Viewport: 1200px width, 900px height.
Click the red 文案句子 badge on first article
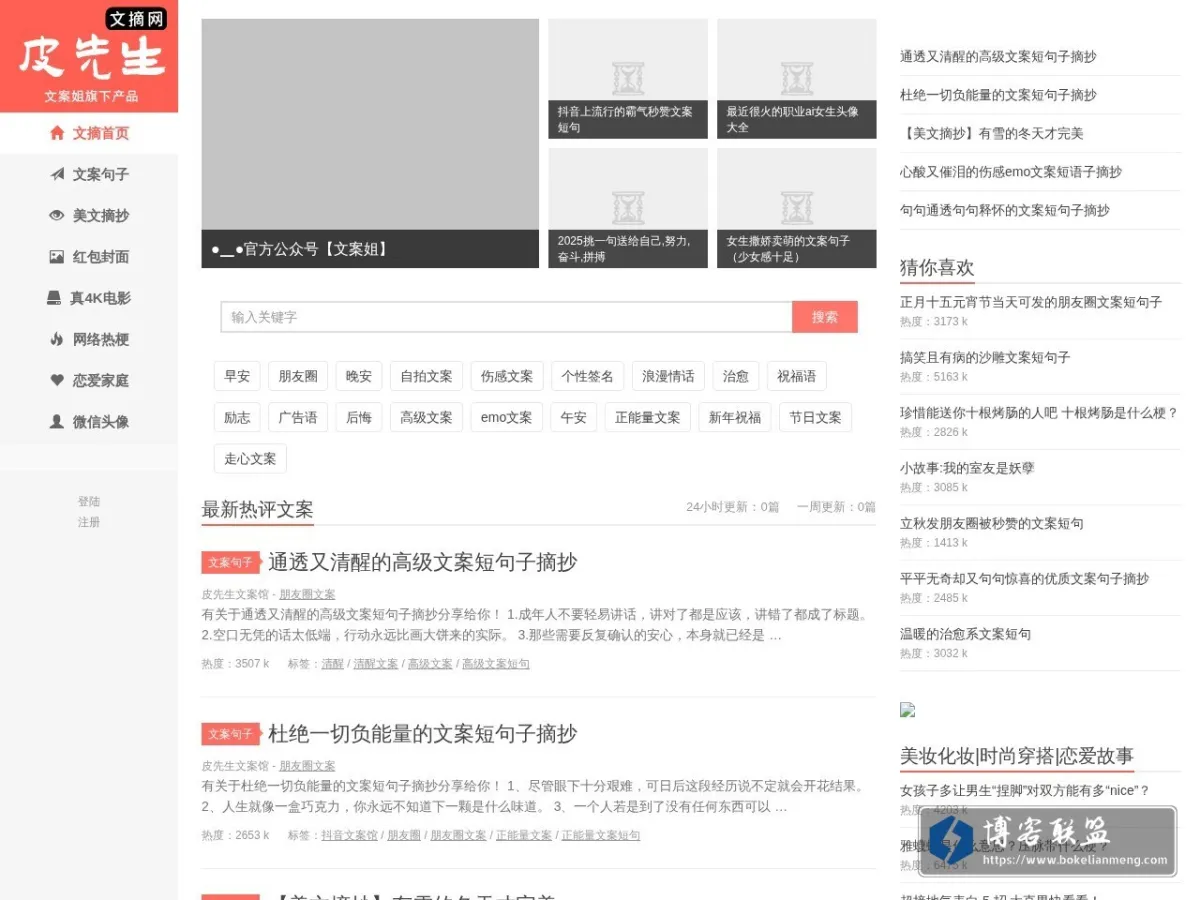[x=231, y=563]
